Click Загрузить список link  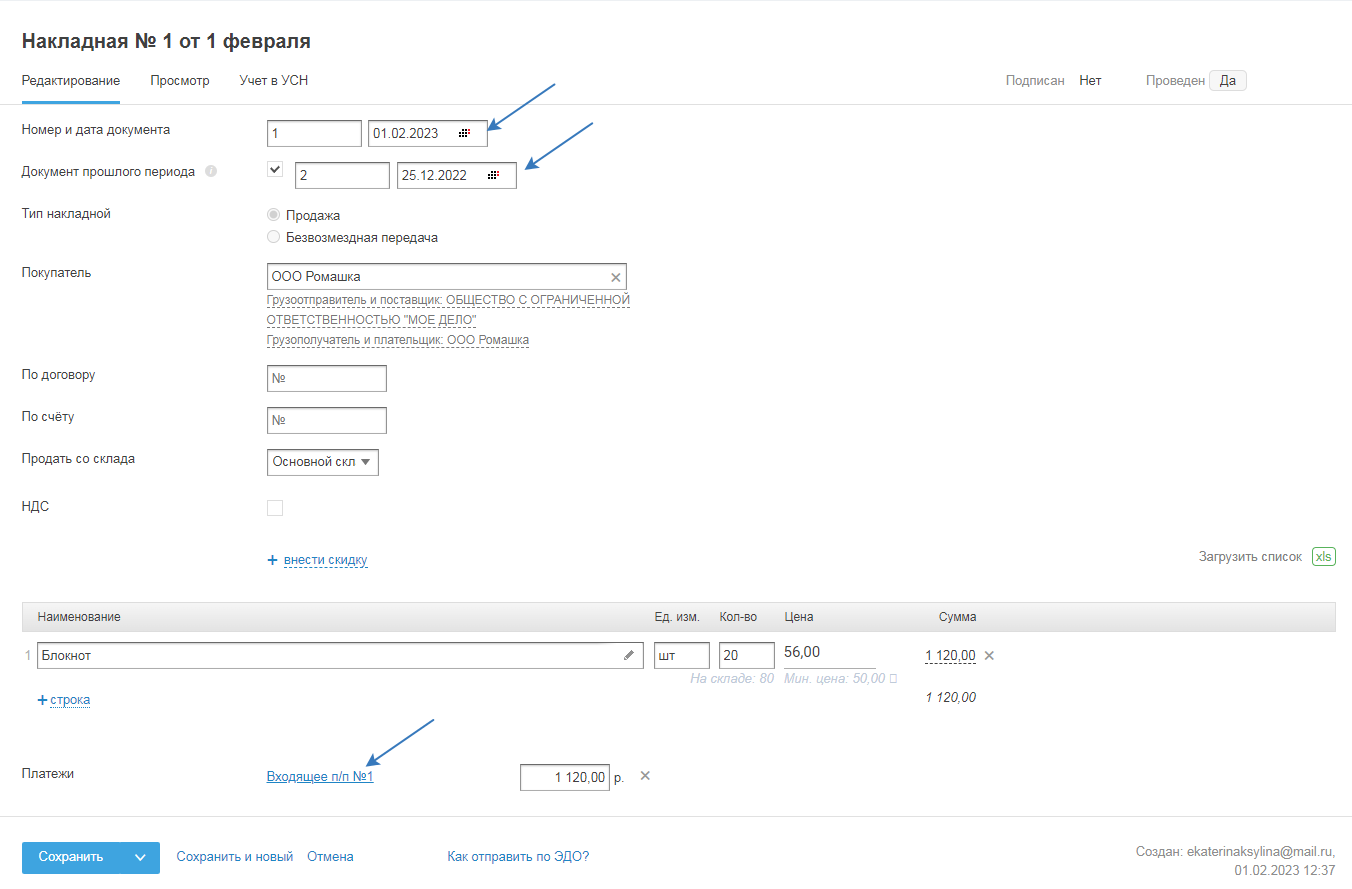[x=1251, y=557]
